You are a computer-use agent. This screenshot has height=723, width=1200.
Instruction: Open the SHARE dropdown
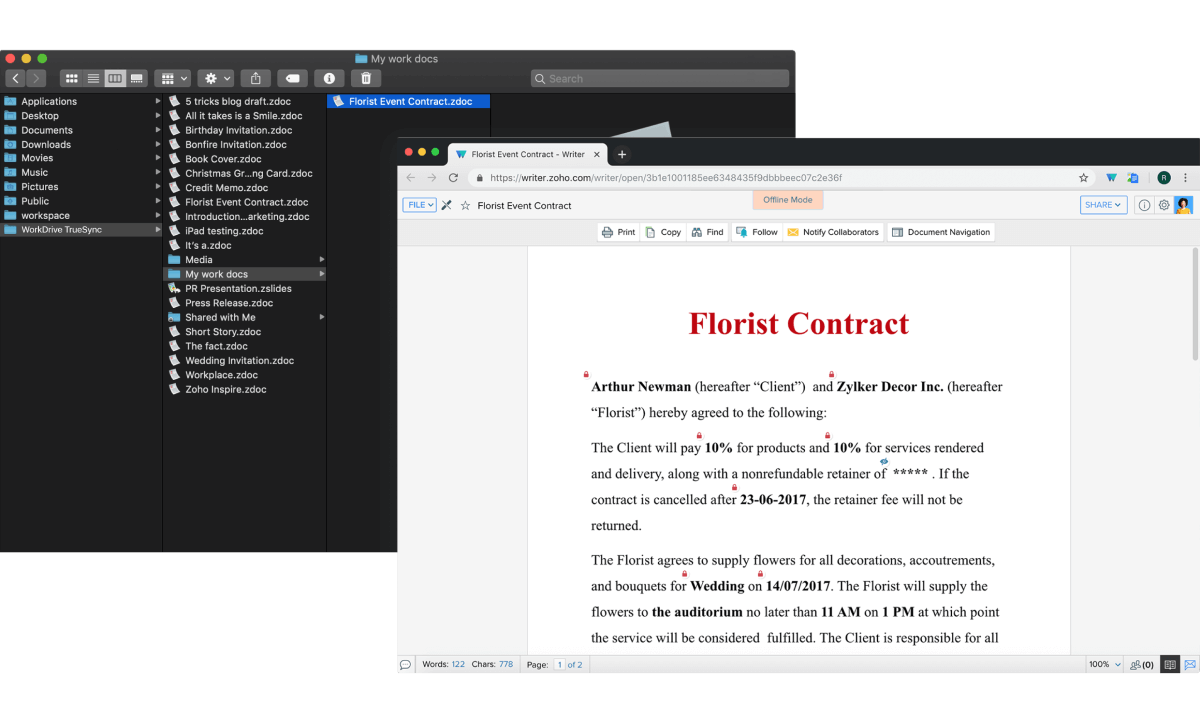coord(1104,205)
